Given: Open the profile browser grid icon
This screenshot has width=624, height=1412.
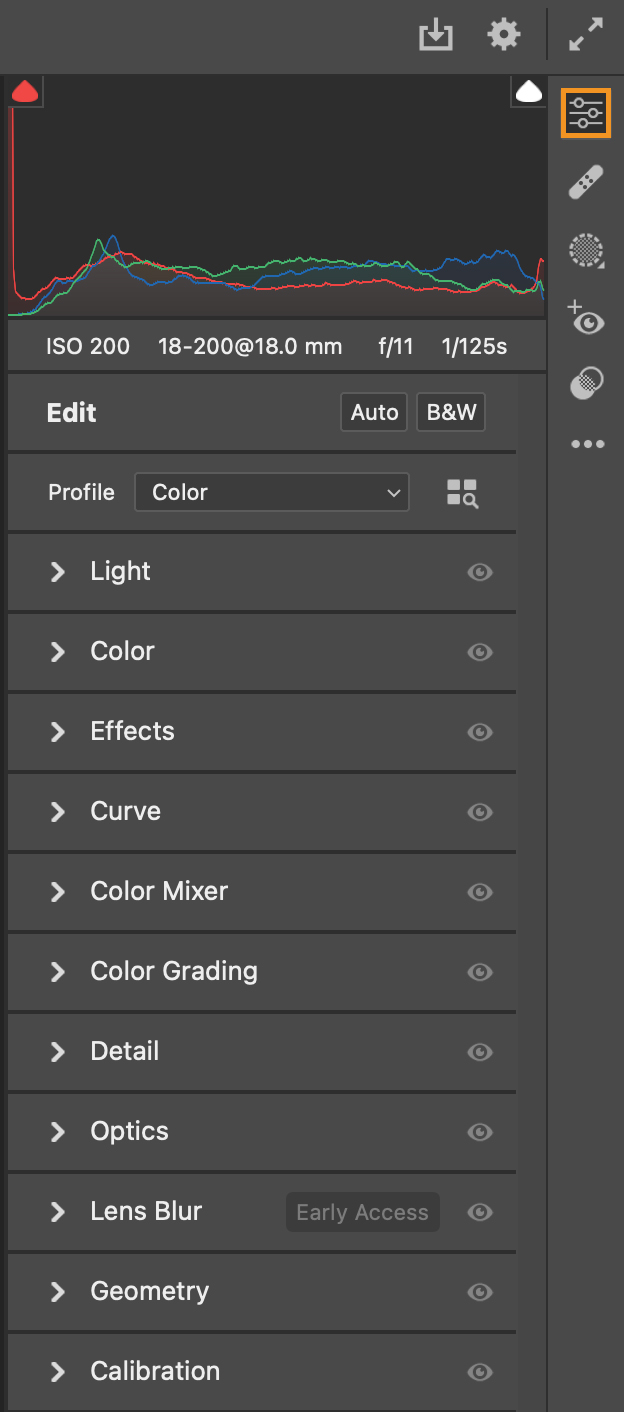Looking at the screenshot, I should (461, 492).
